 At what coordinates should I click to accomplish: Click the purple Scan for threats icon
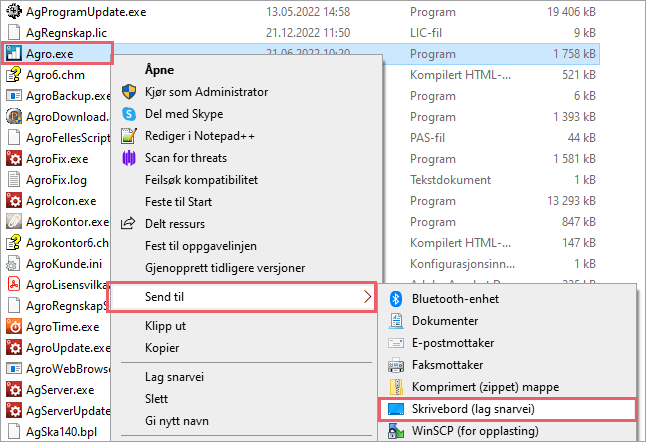[129, 158]
